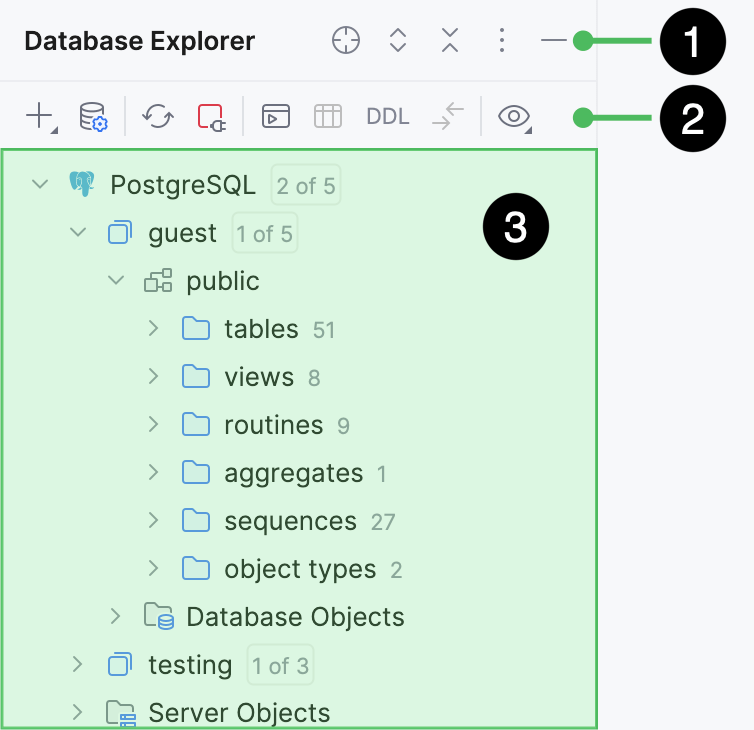
Task: Click the Collapse All icon
Action: (x=450, y=41)
